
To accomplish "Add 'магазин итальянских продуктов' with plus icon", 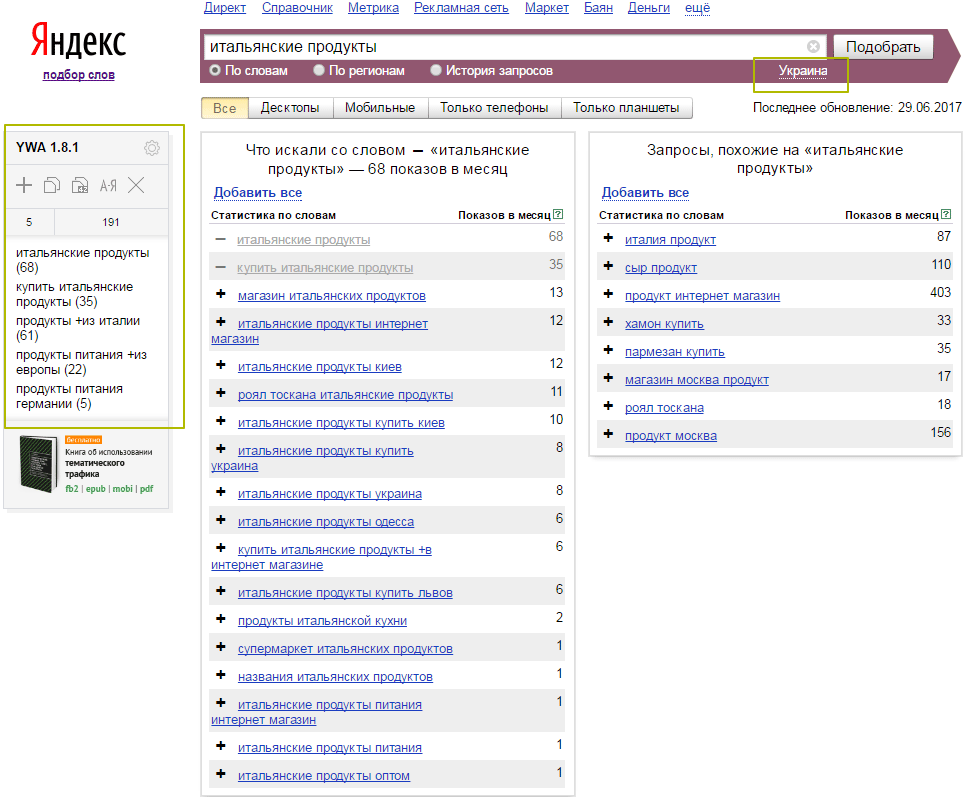I will coord(221,294).
